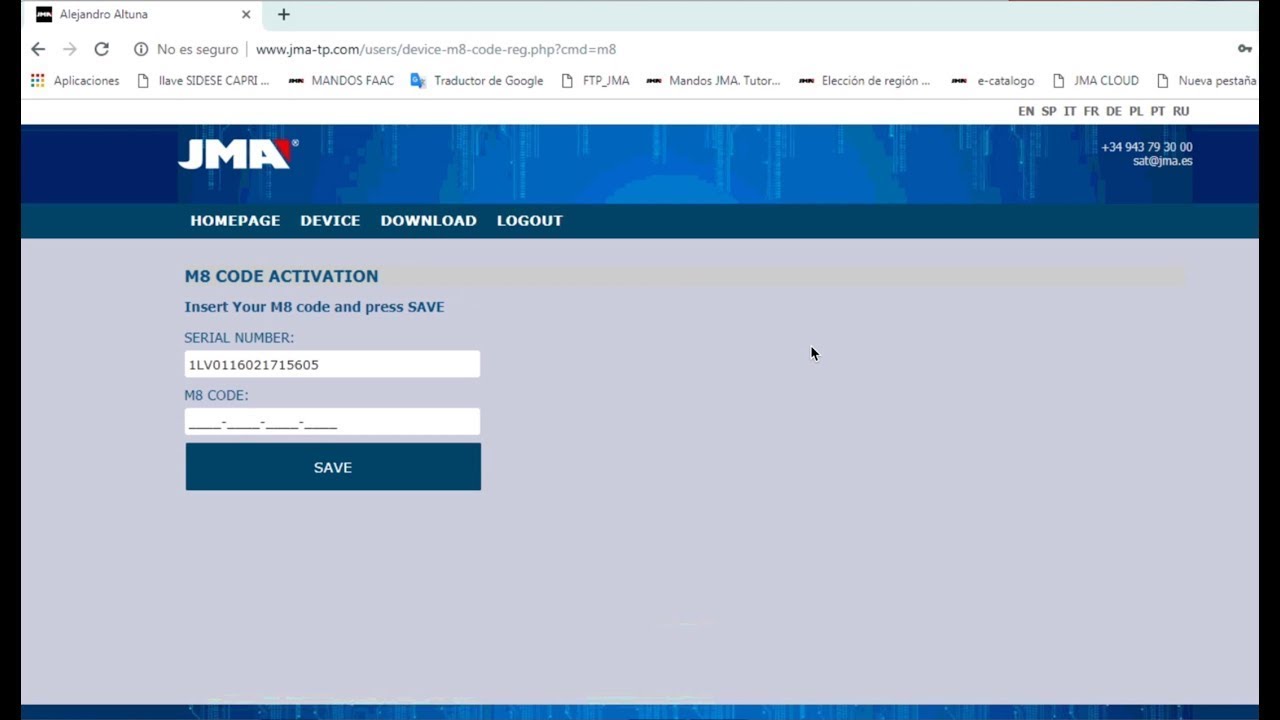Open the e-catalogo bookmark
1280x720 pixels.
point(993,80)
